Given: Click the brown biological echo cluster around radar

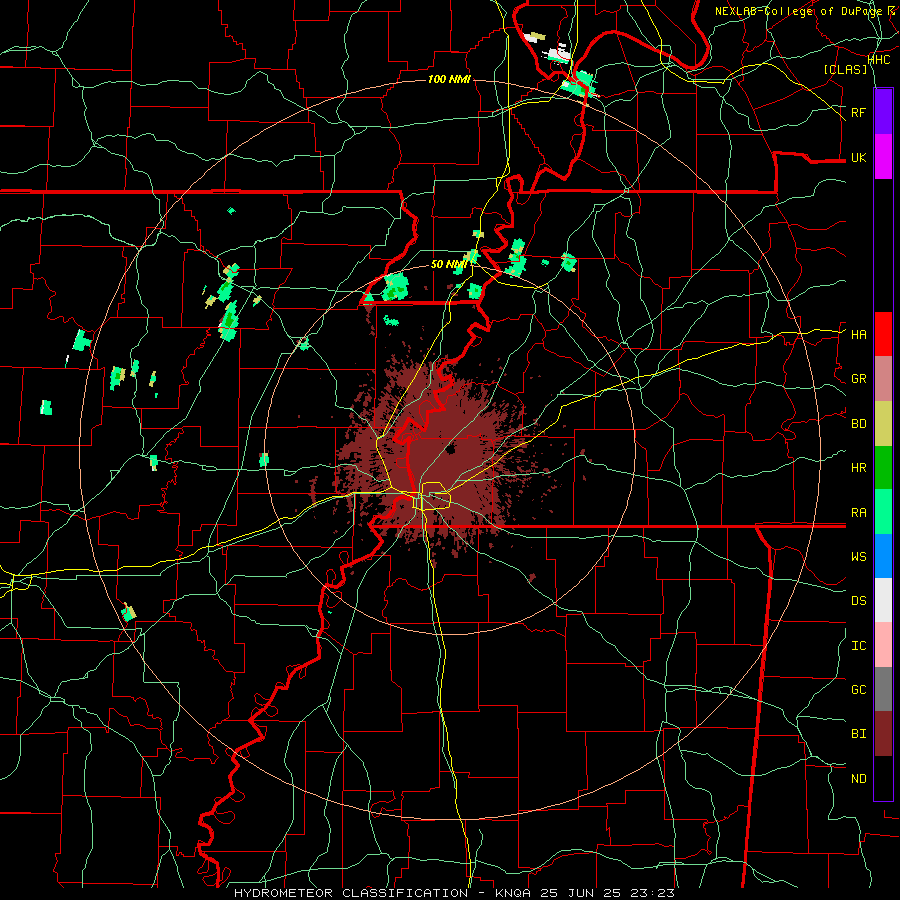Looking at the screenshot, I should [x=439, y=453].
